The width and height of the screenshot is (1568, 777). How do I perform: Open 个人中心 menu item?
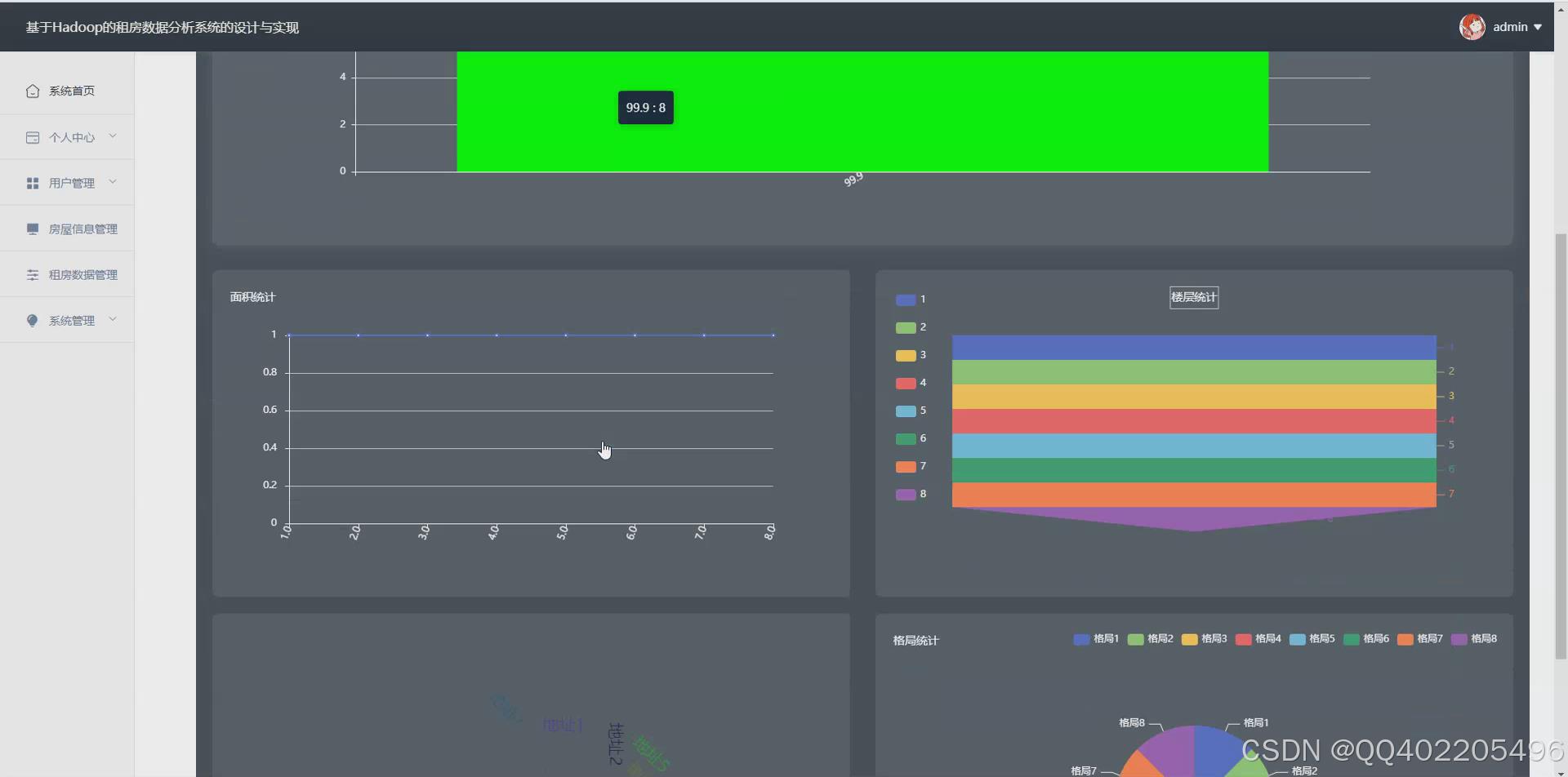tap(67, 137)
